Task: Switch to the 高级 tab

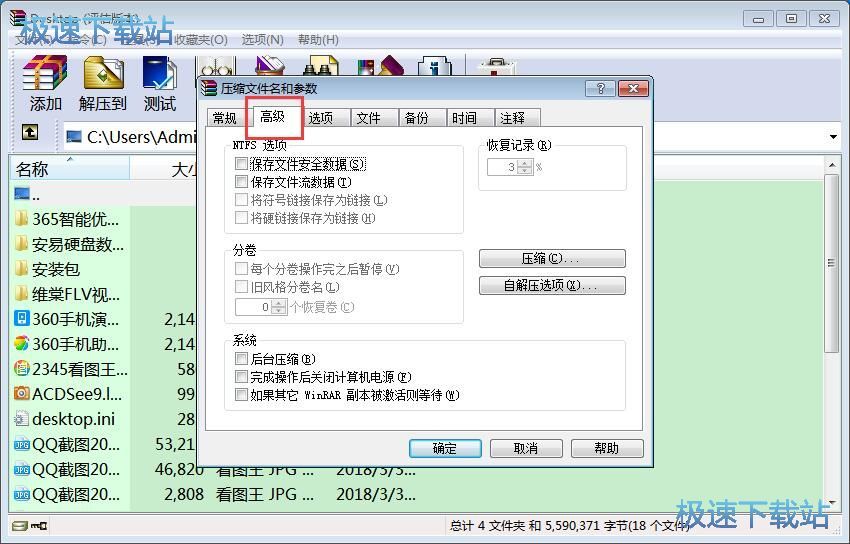Action: tap(273, 116)
